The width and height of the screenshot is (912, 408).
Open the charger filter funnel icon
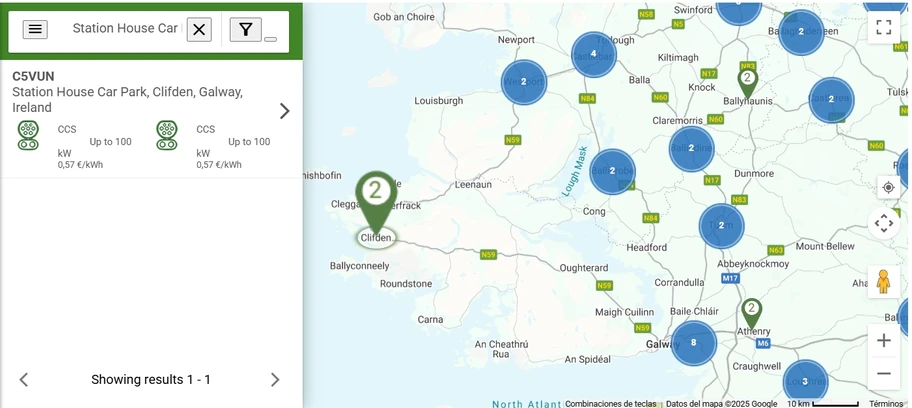pyautogui.click(x=245, y=29)
